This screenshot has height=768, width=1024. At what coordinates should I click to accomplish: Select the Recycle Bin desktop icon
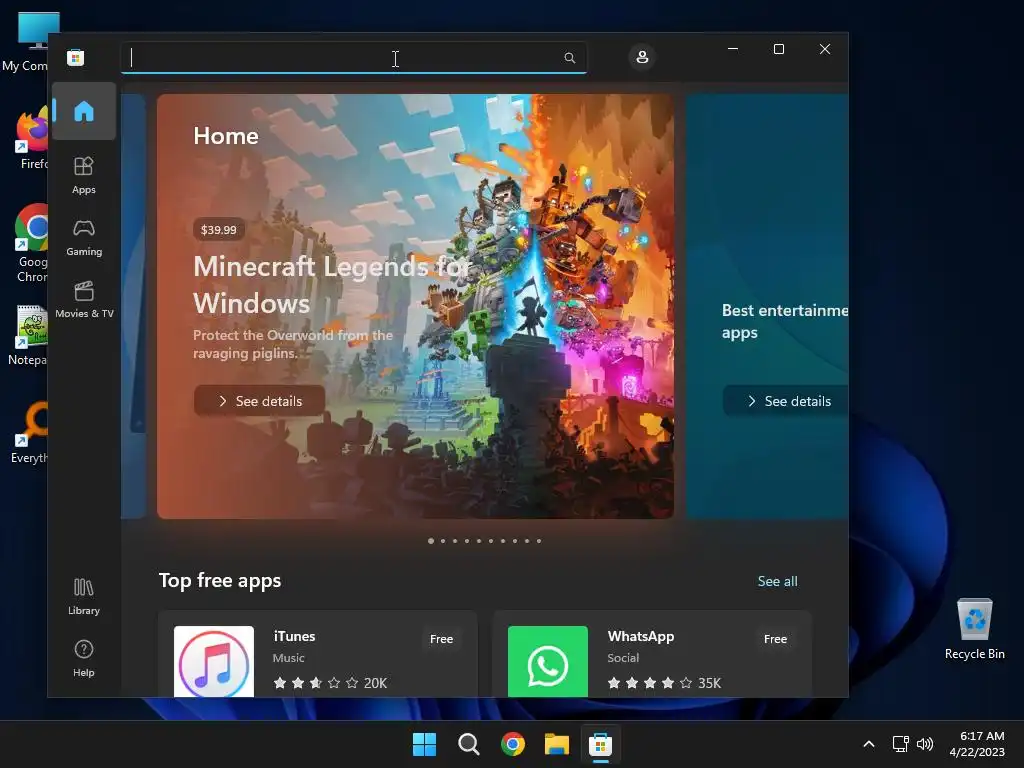974,629
